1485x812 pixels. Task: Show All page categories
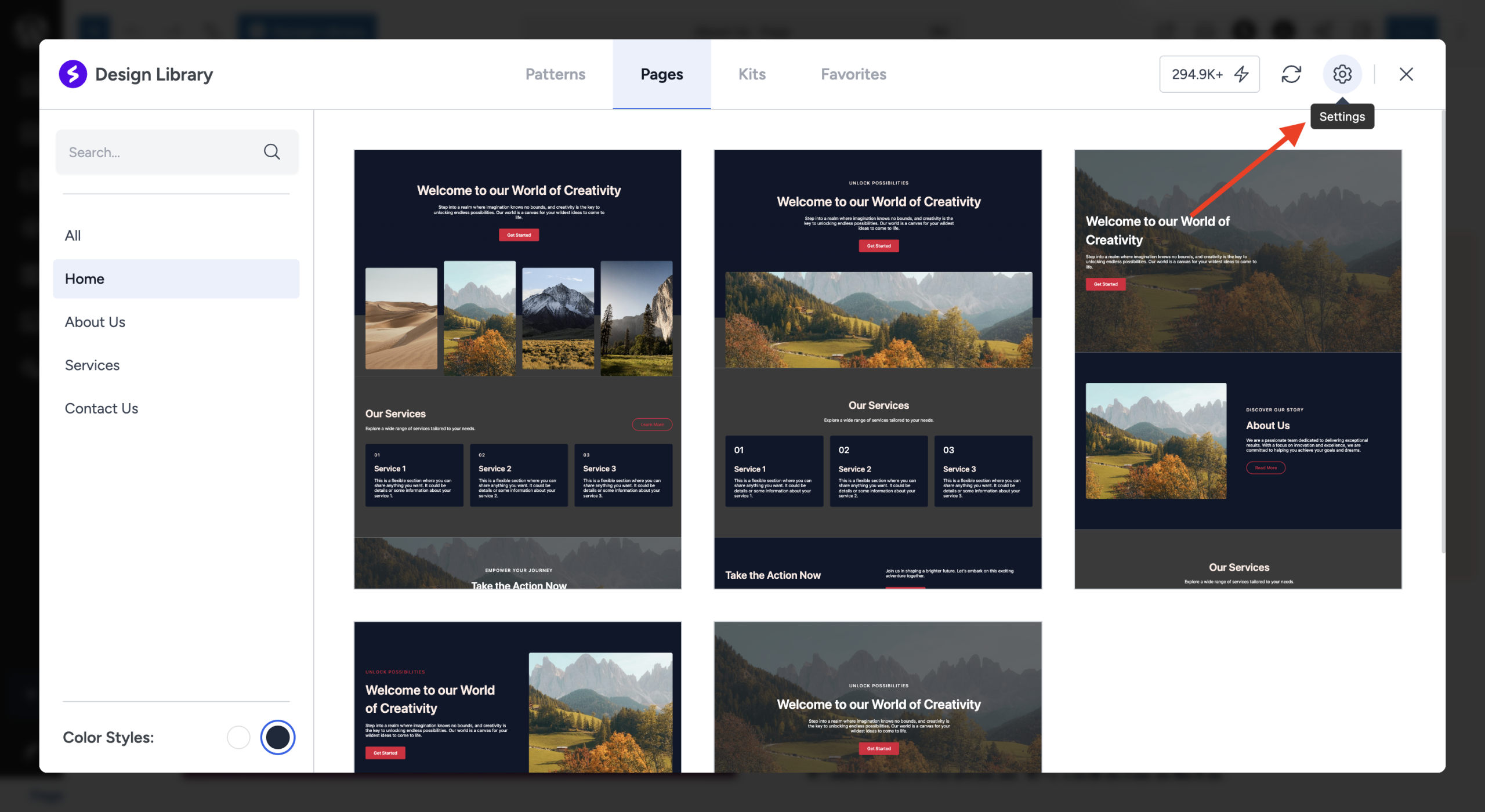pos(176,235)
